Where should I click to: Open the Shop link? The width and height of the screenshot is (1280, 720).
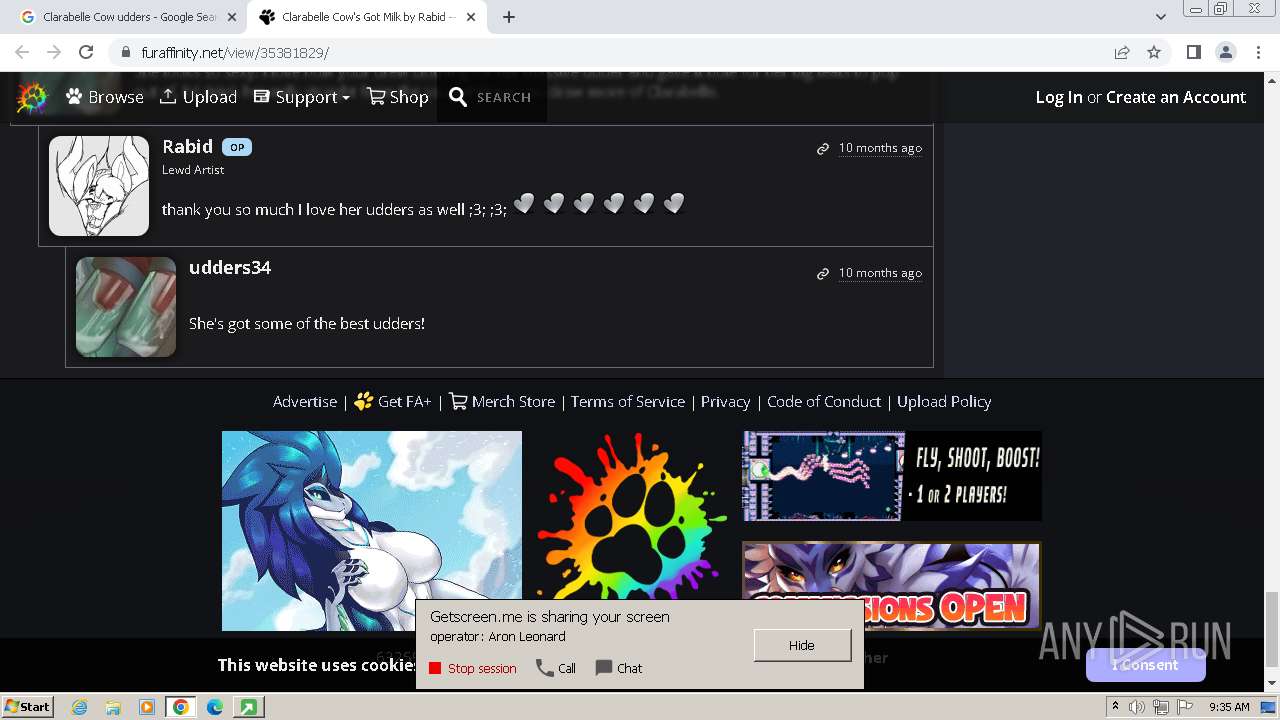[x=398, y=97]
